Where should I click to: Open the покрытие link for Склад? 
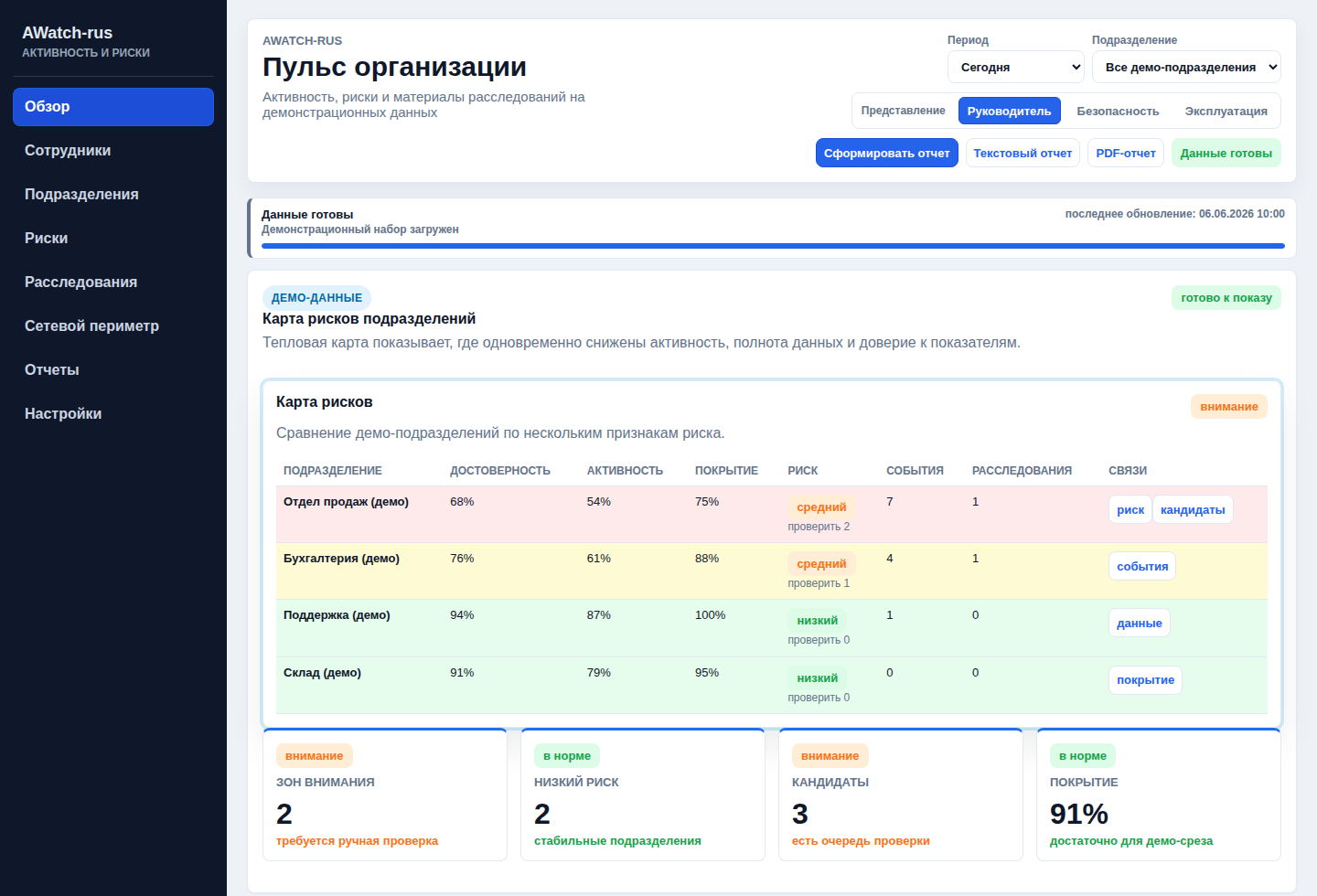[1145, 679]
